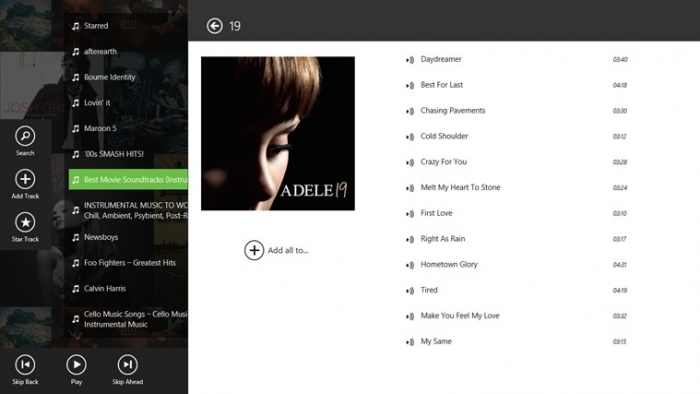Screen dimensions: 700x394
Task: Play the track My Same
Action: [x=436, y=341]
